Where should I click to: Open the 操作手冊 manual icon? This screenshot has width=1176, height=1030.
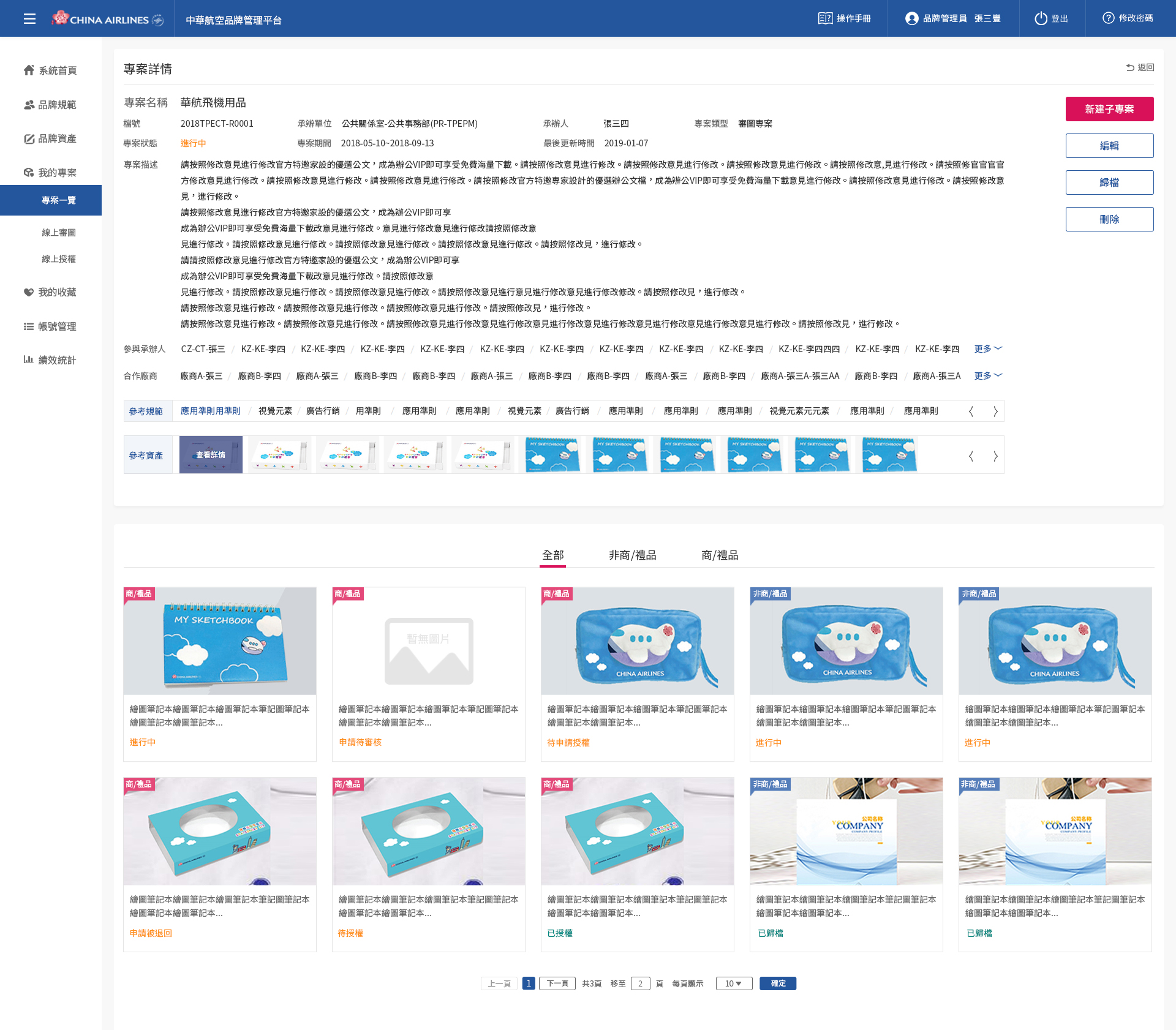pyautogui.click(x=825, y=18)
